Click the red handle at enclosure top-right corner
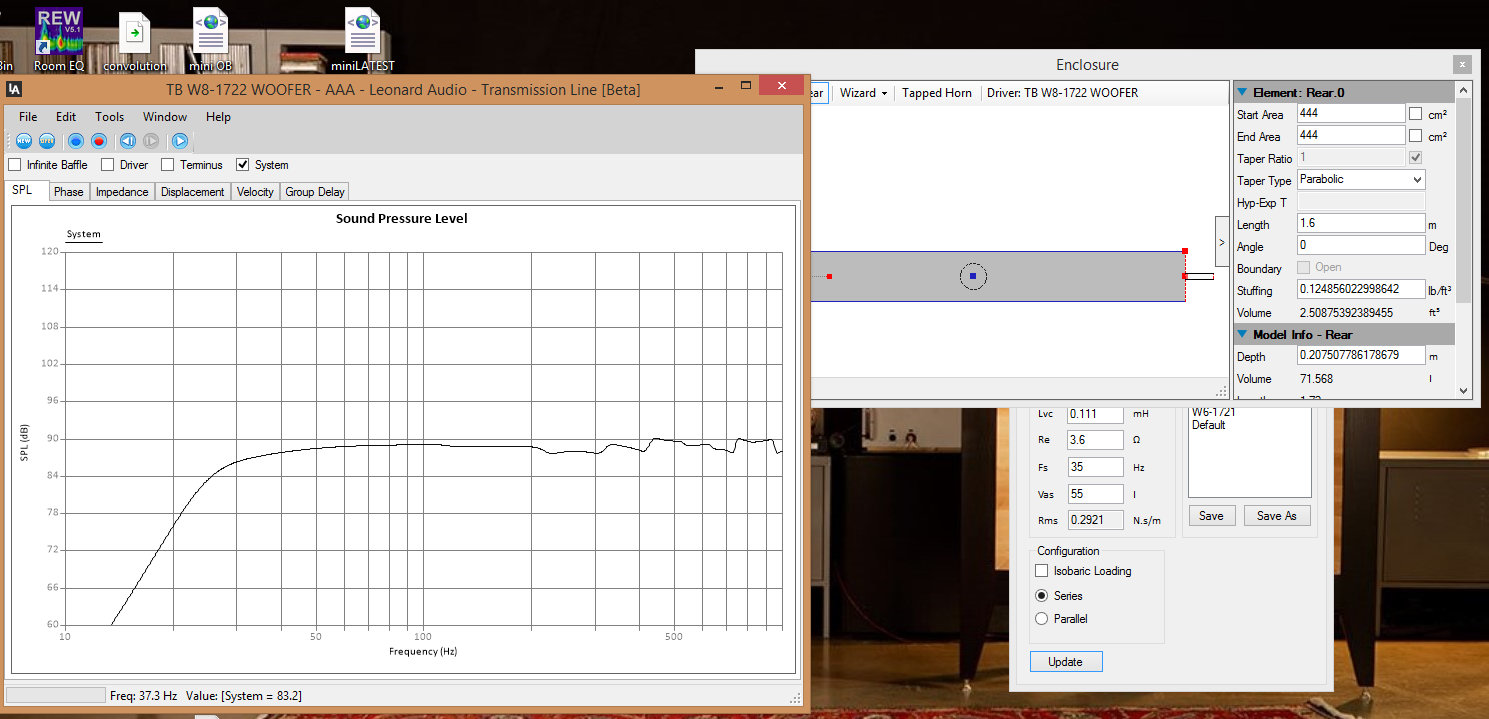Viewport: 1489px width, 719px height. [1185, 251]
